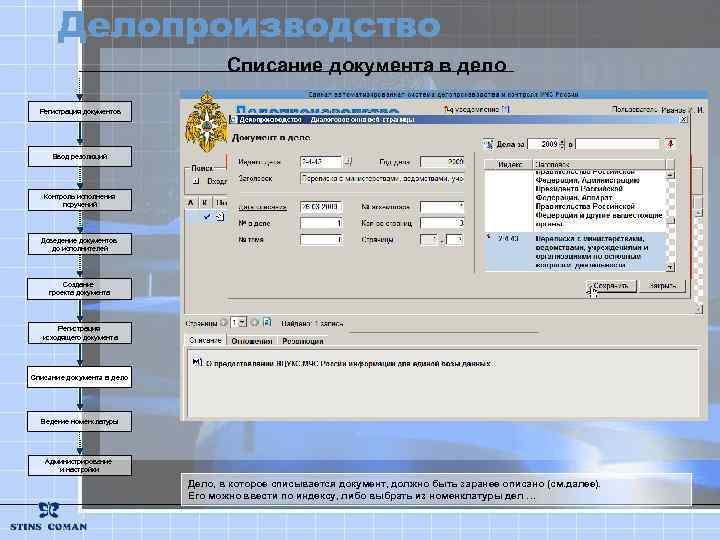Click the Закрыть button
The width and height of the screenshot is (720, 540).
[x=663, y=285]
